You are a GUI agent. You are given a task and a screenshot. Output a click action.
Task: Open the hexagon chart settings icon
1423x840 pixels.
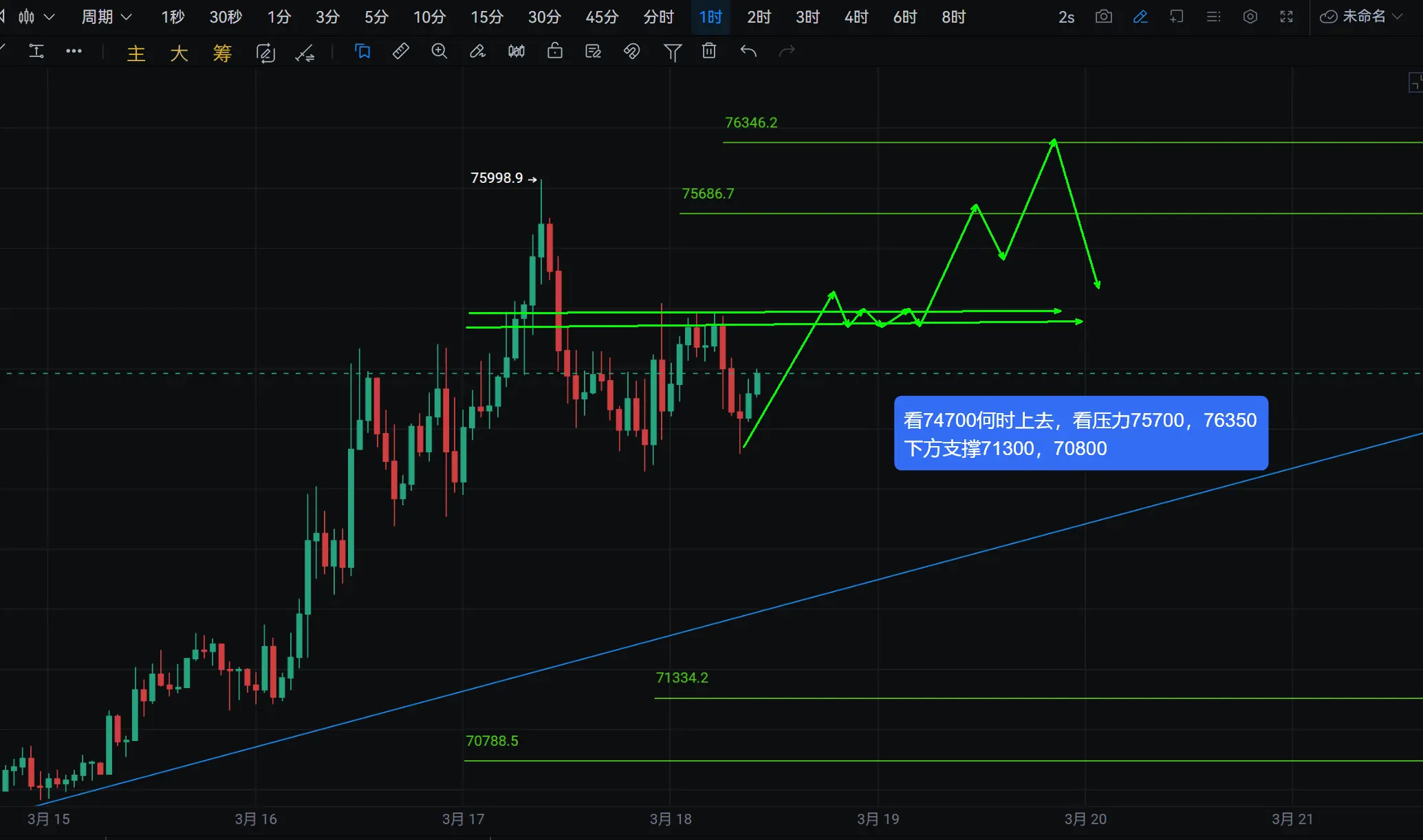click(1250, 16)
